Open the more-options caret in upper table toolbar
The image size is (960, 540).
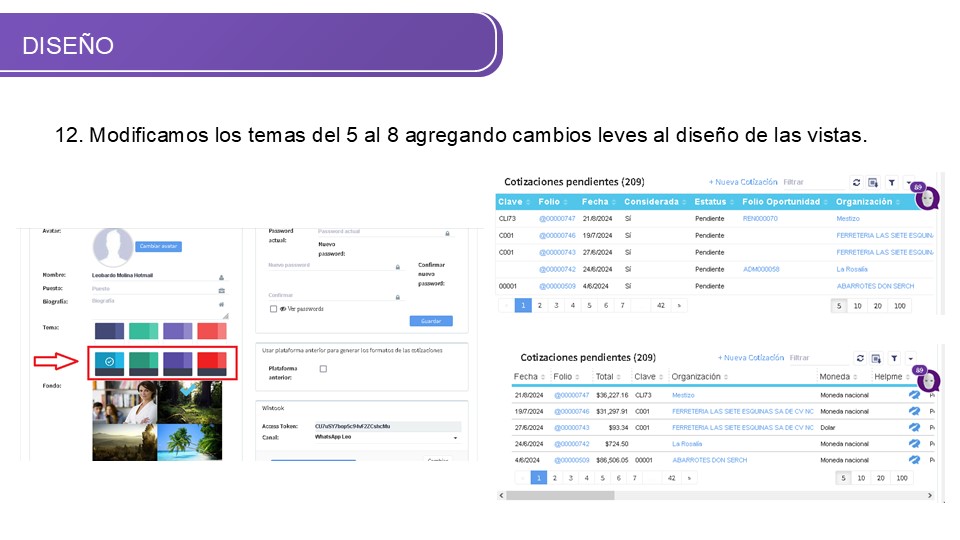909,182
